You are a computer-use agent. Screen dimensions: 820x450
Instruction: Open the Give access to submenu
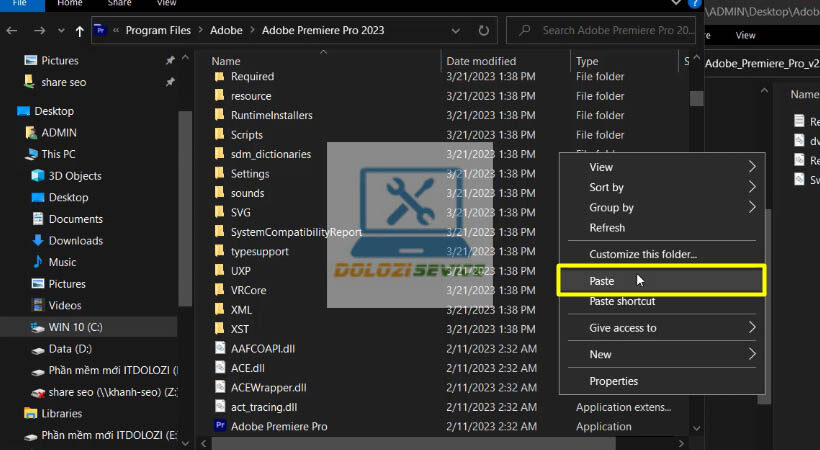point(662,328)
